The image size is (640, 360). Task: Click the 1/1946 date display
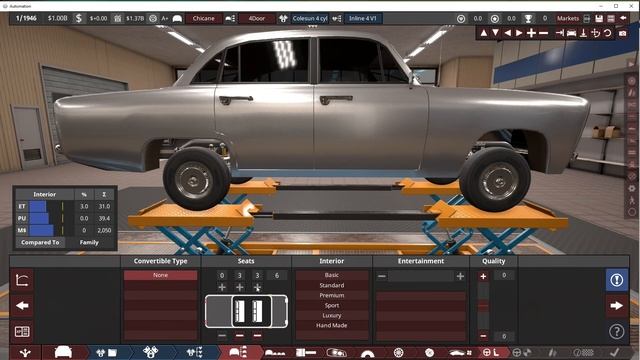pyautogui.click(x=26, y=18)
